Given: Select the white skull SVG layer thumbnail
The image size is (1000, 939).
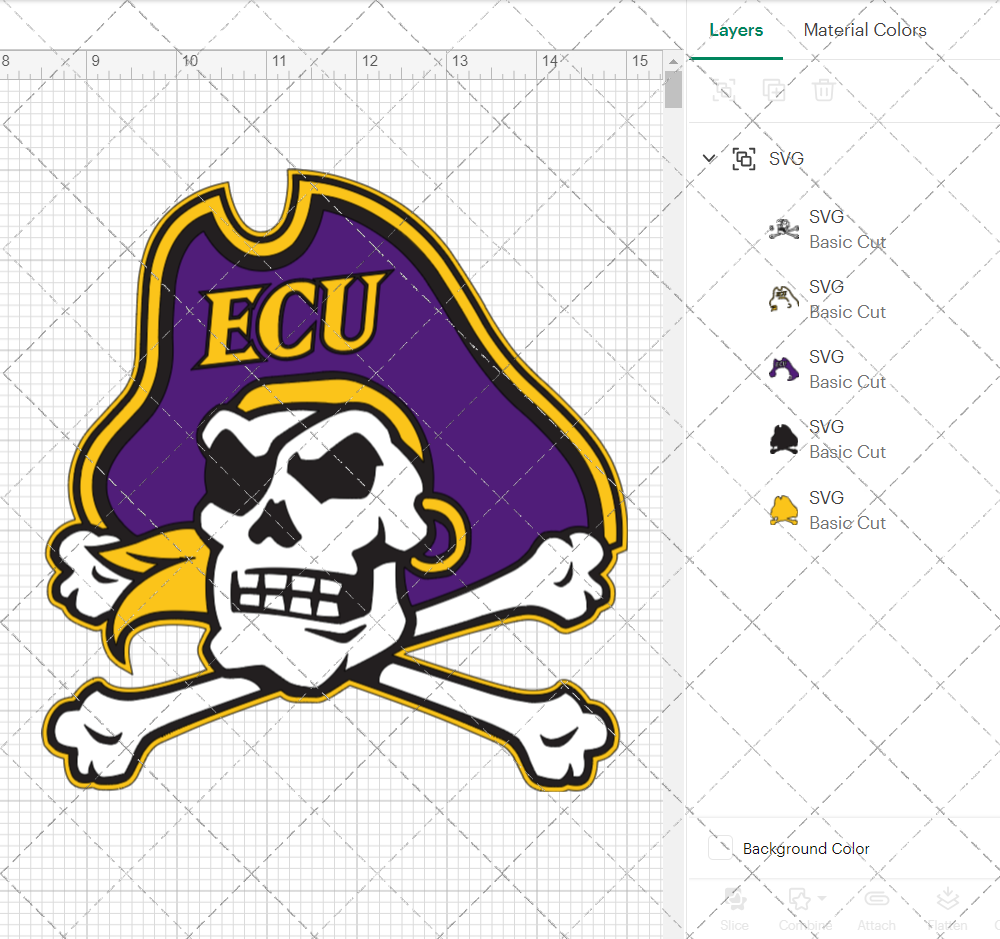Looking at the screenshot, I should 784,229.
